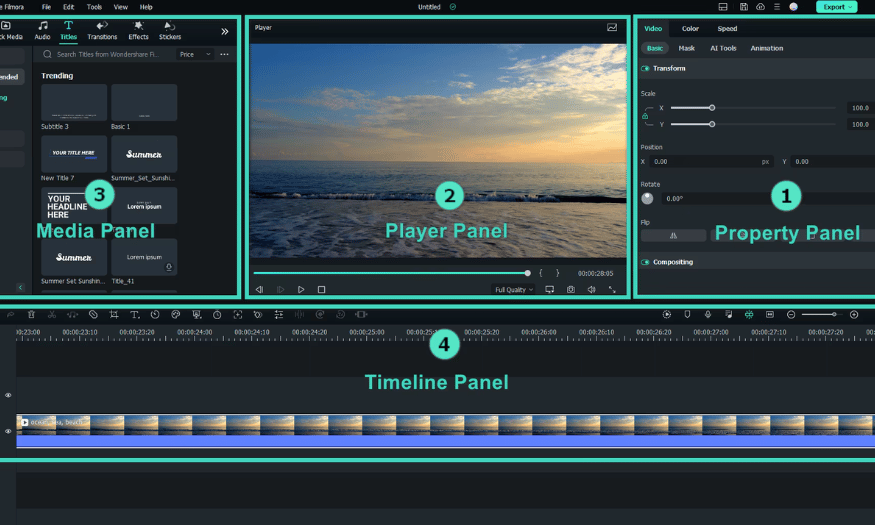Enter fullscreen with the player expand icon

pos(612,290)
